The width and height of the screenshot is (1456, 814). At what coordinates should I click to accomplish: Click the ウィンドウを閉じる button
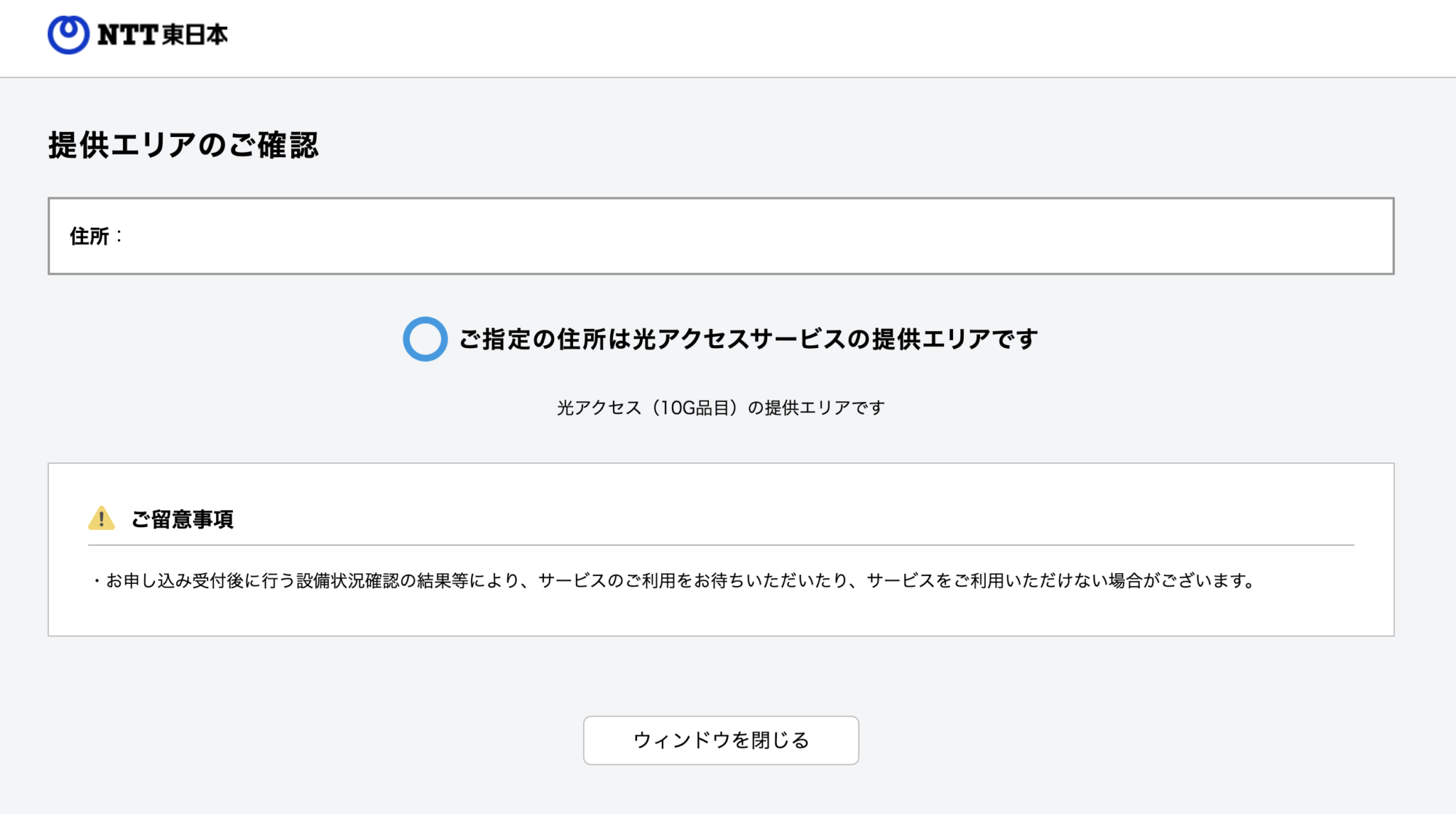(x=721, y=740)
